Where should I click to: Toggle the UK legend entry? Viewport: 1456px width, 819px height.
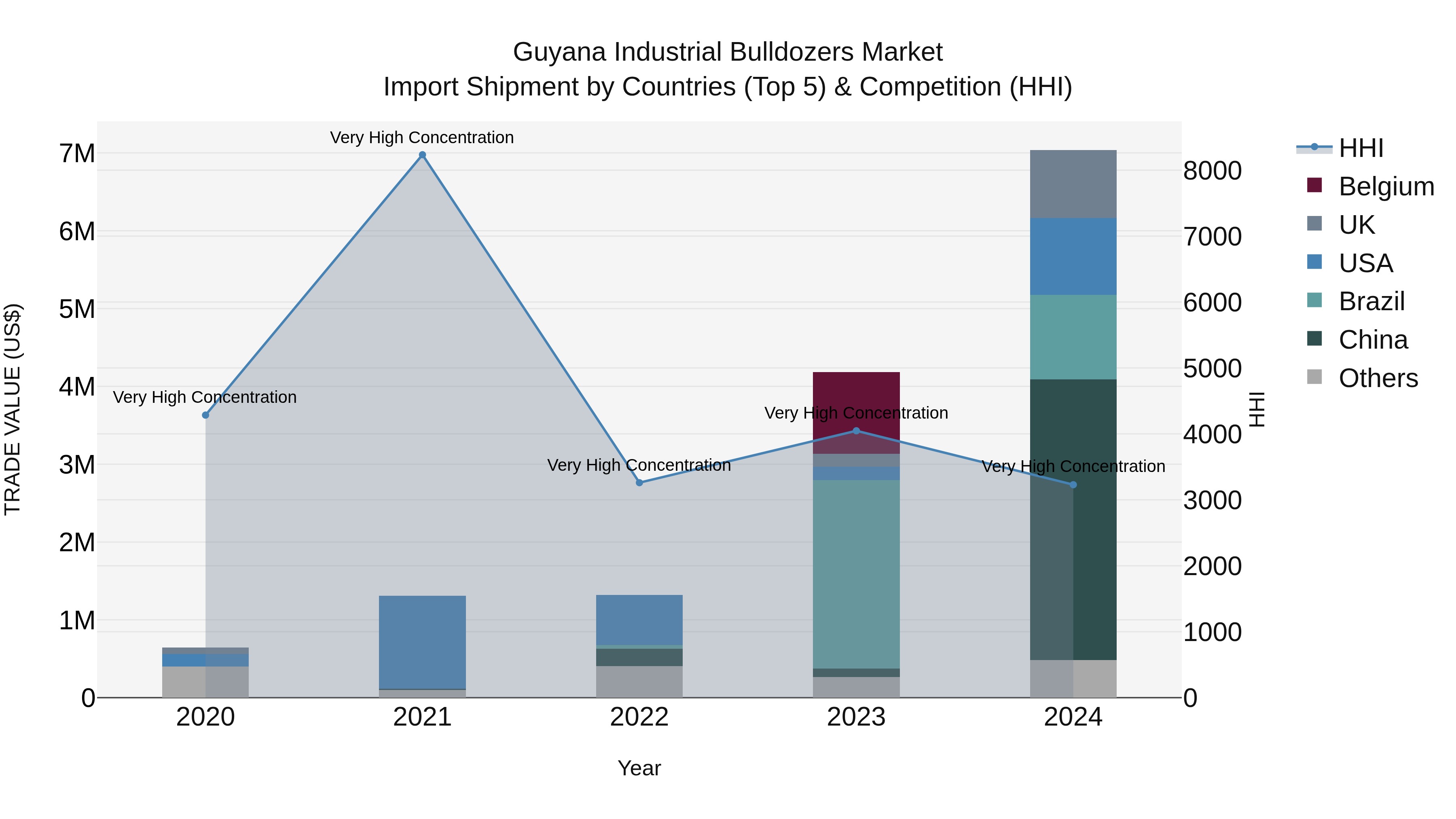(x=1340, y=224)
